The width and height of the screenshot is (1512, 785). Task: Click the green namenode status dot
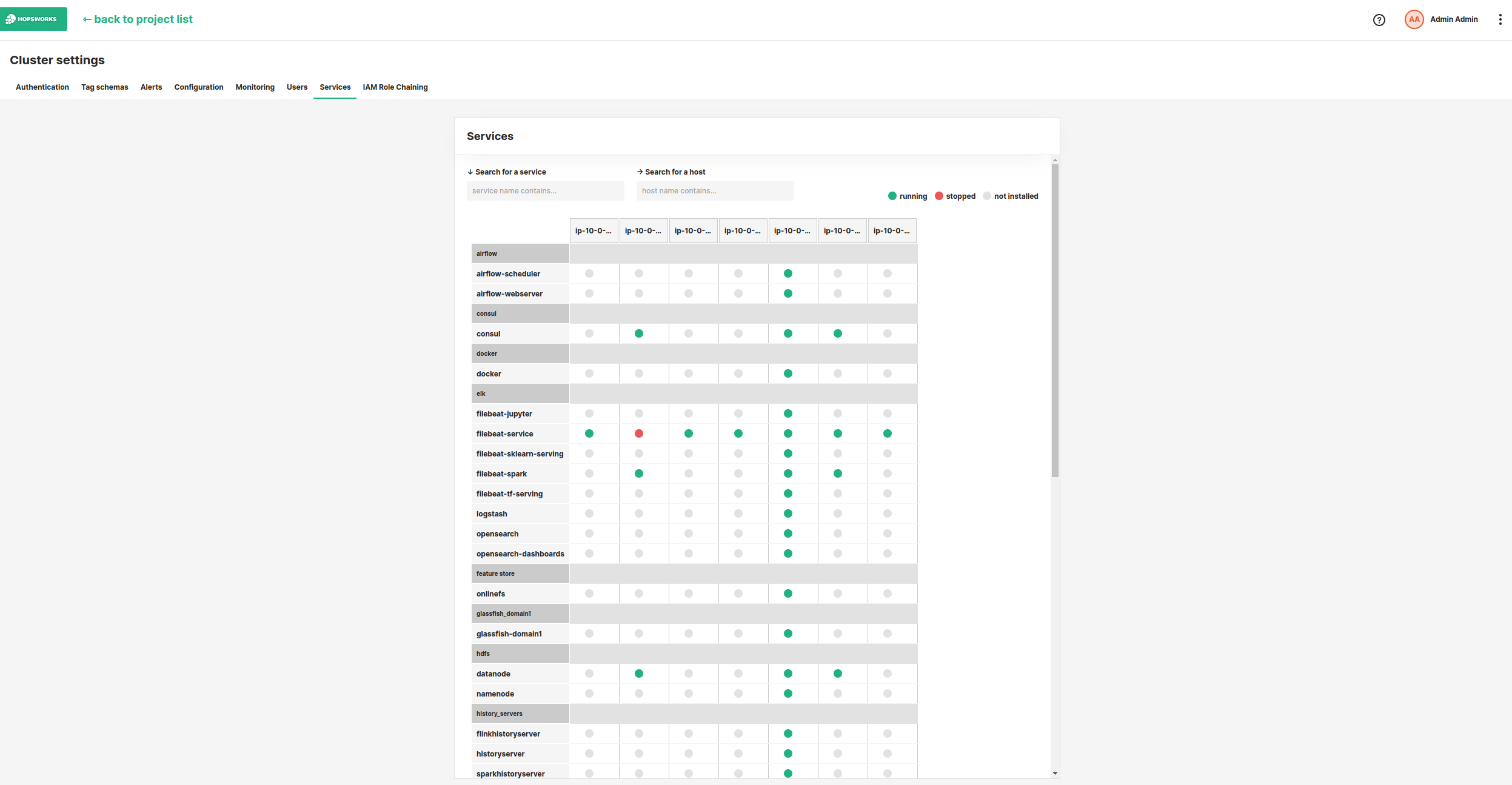[788, 693]
